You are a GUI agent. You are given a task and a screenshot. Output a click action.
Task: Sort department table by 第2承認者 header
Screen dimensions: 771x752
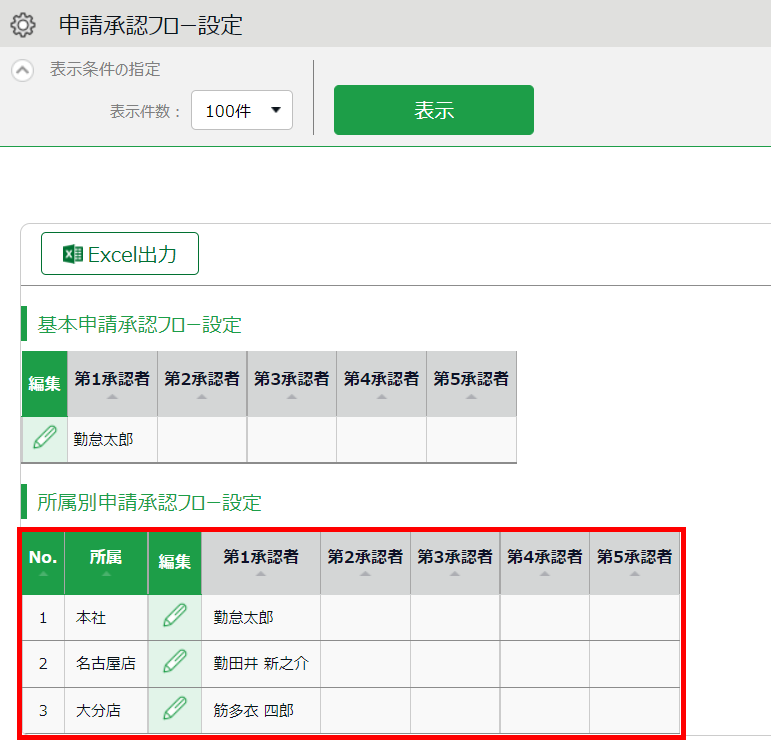pyautogui.click(x=365, y=563)
